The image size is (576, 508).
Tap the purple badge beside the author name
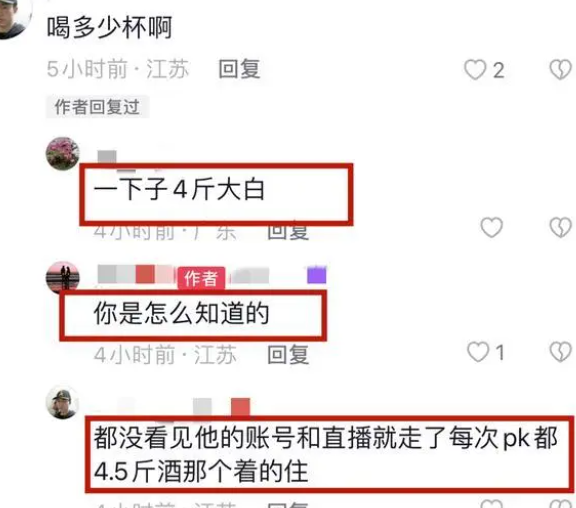[x=317, y=275]
